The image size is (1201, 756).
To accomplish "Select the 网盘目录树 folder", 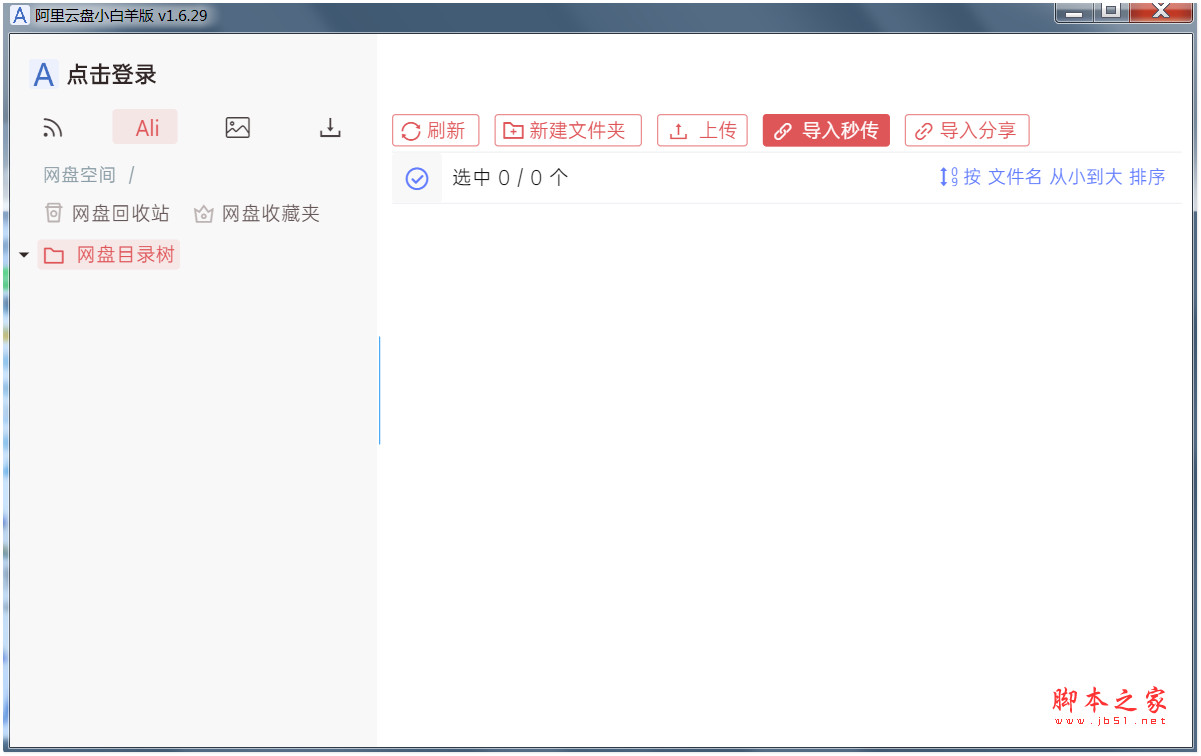I will pos(109,255).
